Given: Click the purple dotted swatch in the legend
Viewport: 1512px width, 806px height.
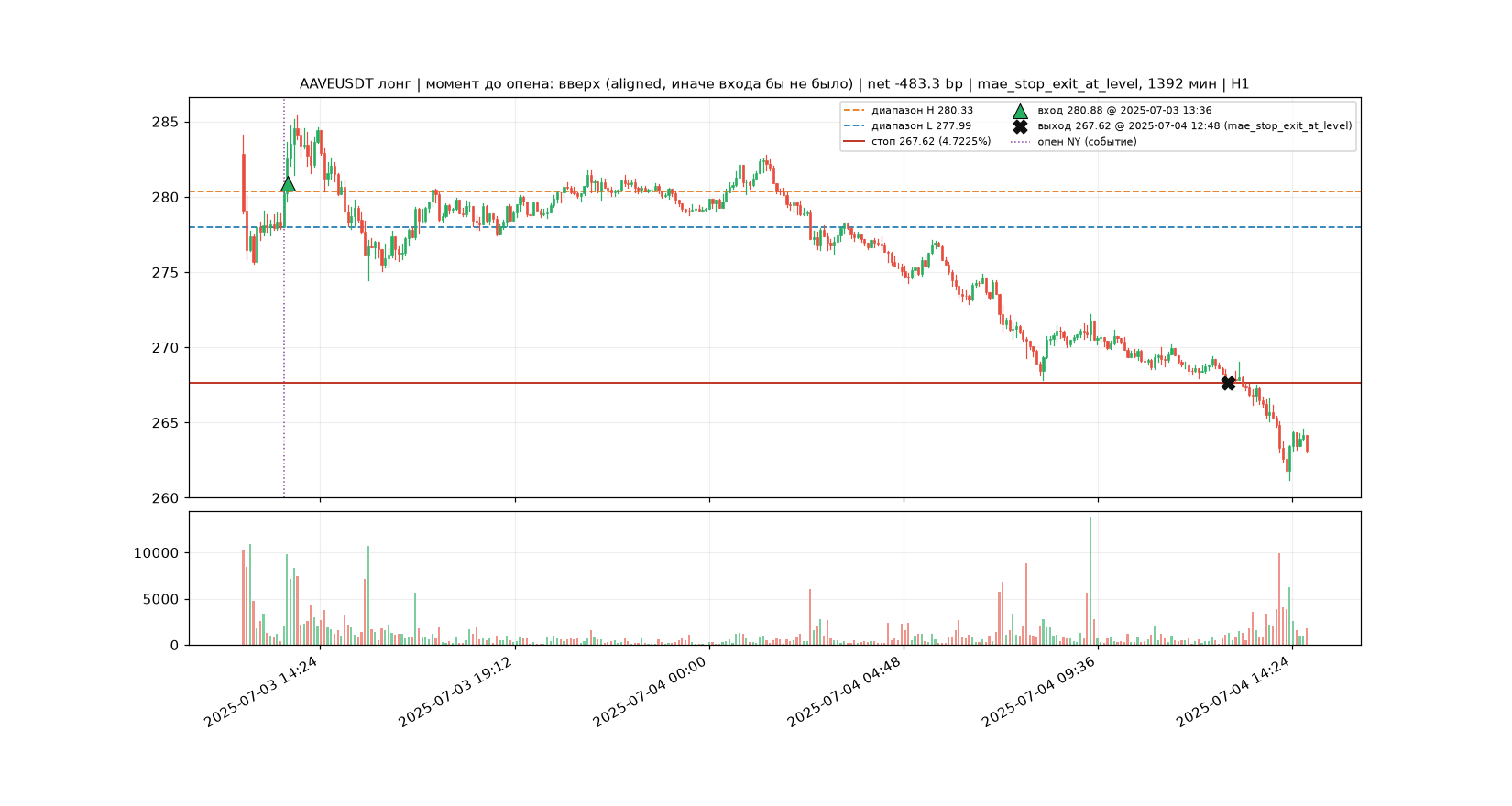Looking at the screenshot, I should [1020, 142].
